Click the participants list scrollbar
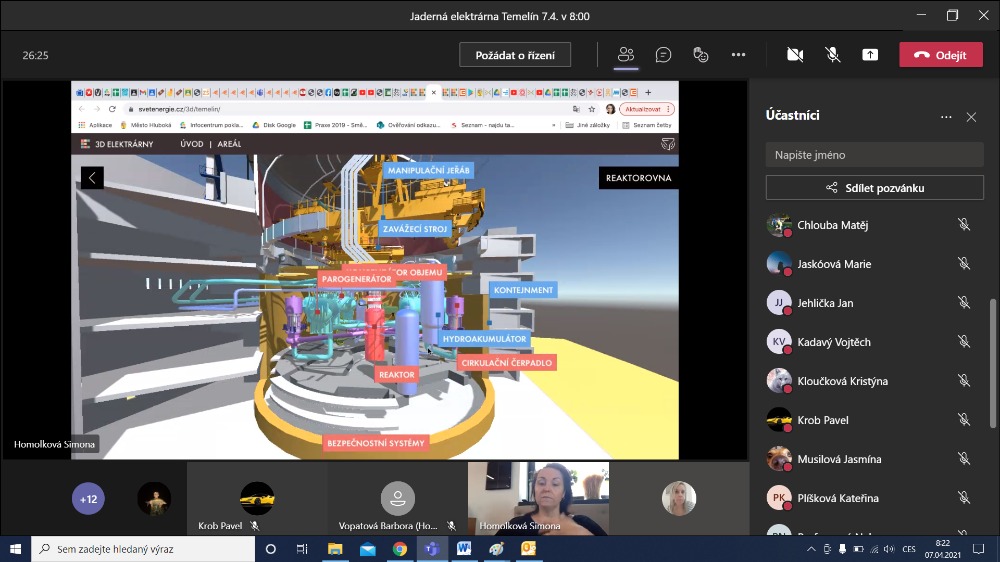The image size is (1000, 562). [x=992, y=360]
